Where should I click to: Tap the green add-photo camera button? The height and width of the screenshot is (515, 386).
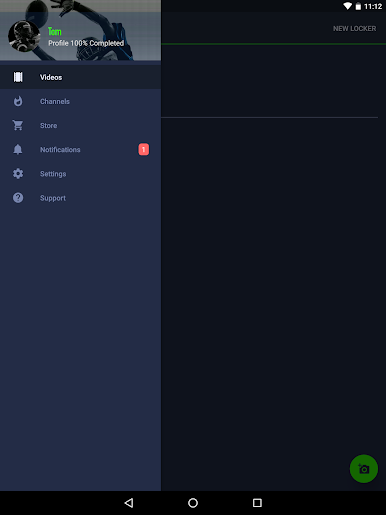pos(364,469)
